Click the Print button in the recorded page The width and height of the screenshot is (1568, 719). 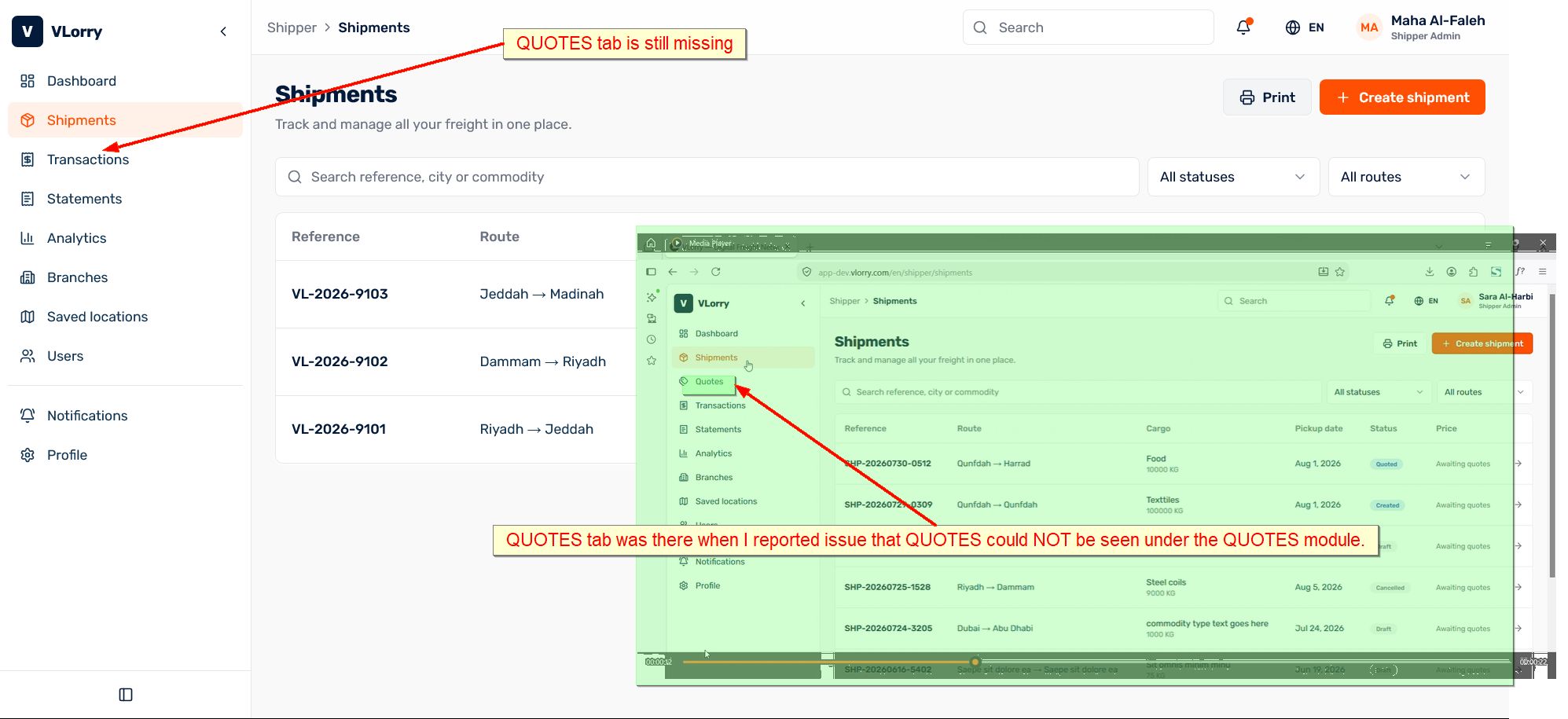click(x=1400, y=343)
